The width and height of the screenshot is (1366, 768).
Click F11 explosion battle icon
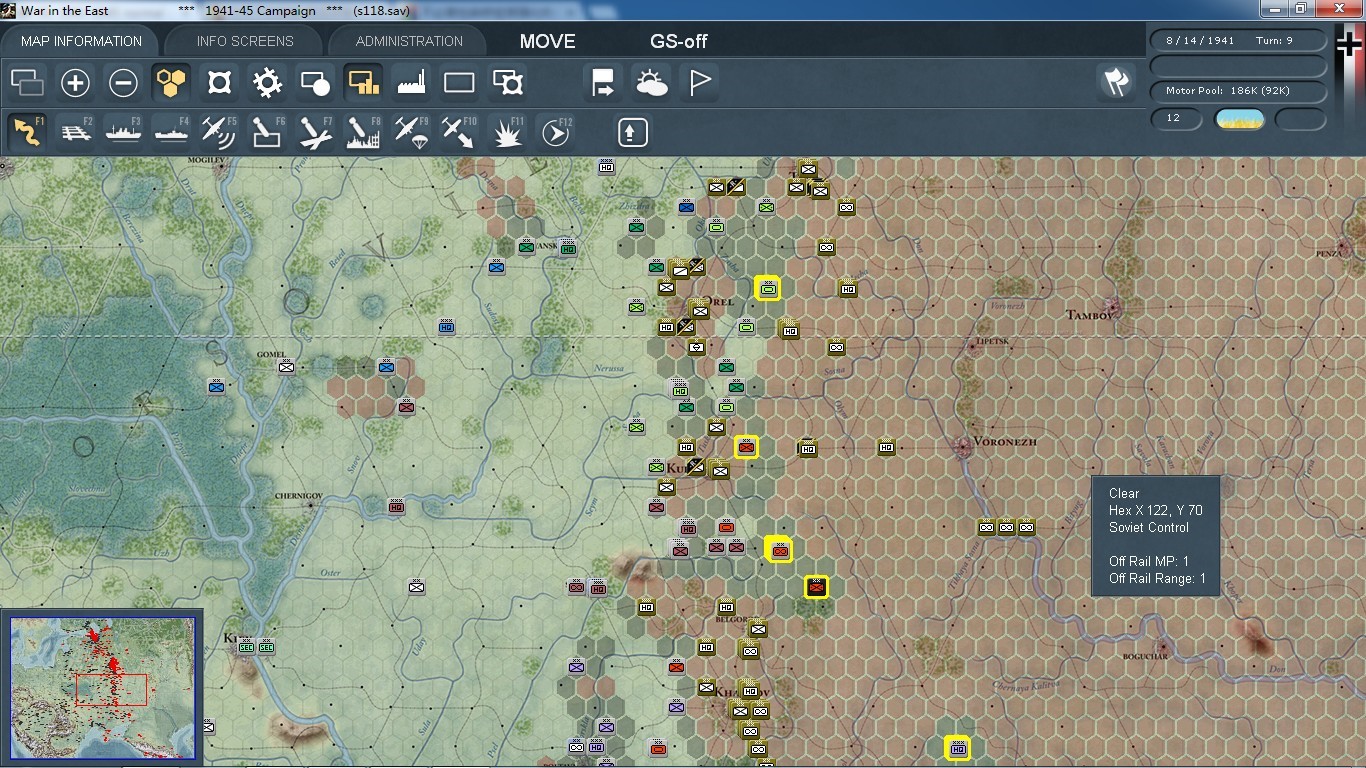pos(507,132)
